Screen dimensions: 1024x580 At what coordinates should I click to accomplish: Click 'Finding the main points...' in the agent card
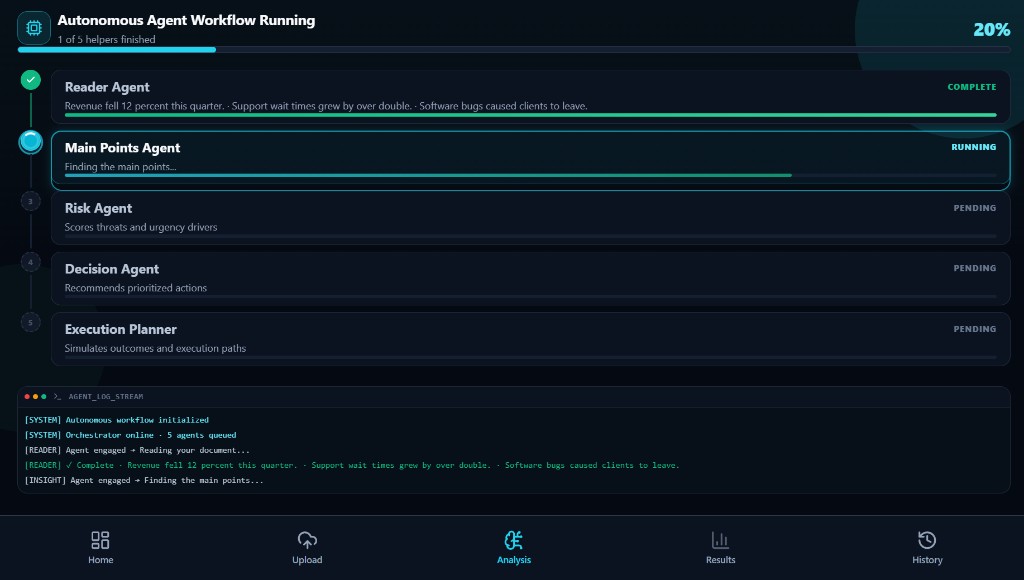coord(120,167)
